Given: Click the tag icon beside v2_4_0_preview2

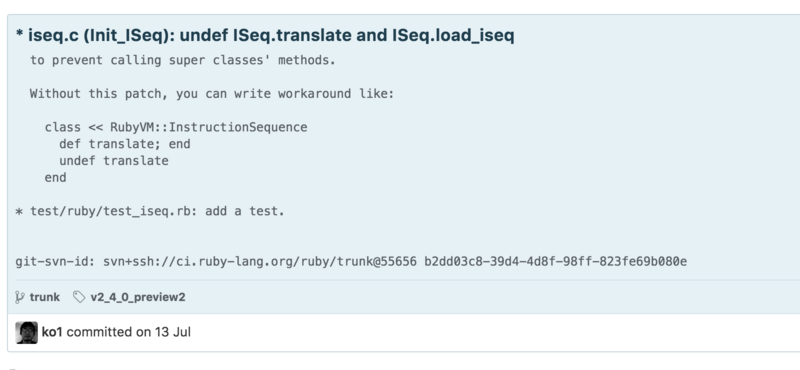Looking at the screenshot, I should tap(79, 297).
